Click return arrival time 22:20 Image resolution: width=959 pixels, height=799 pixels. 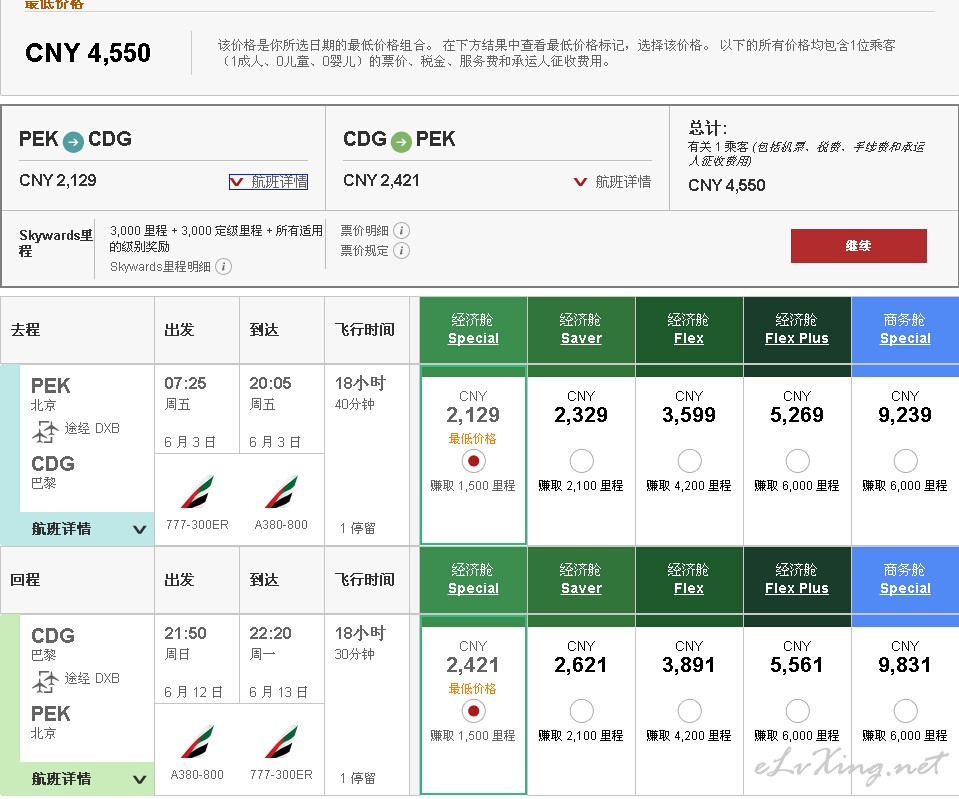click(270, 633)
